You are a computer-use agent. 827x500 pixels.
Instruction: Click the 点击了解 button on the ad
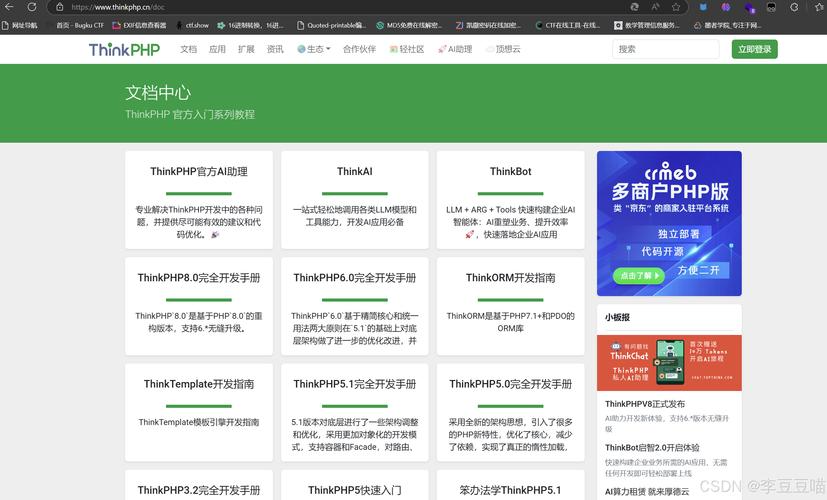[x=639, y=275]
